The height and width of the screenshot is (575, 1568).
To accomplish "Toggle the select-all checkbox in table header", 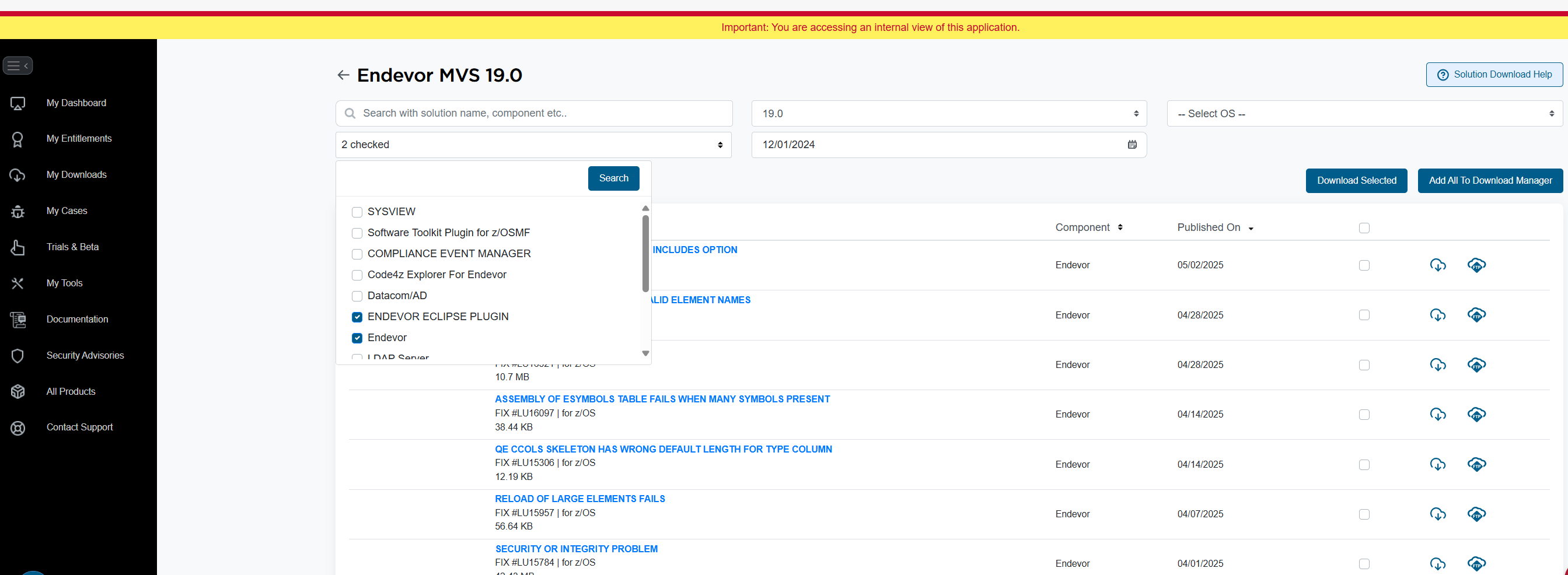I will tap(1364, 228).
